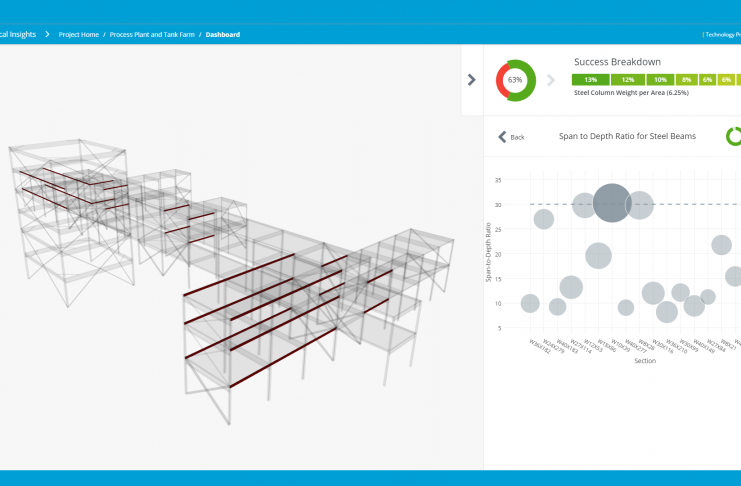Select the largest dark bubble in chart
Viewport: 741px width, 486px height.
[x=612, y=203]
